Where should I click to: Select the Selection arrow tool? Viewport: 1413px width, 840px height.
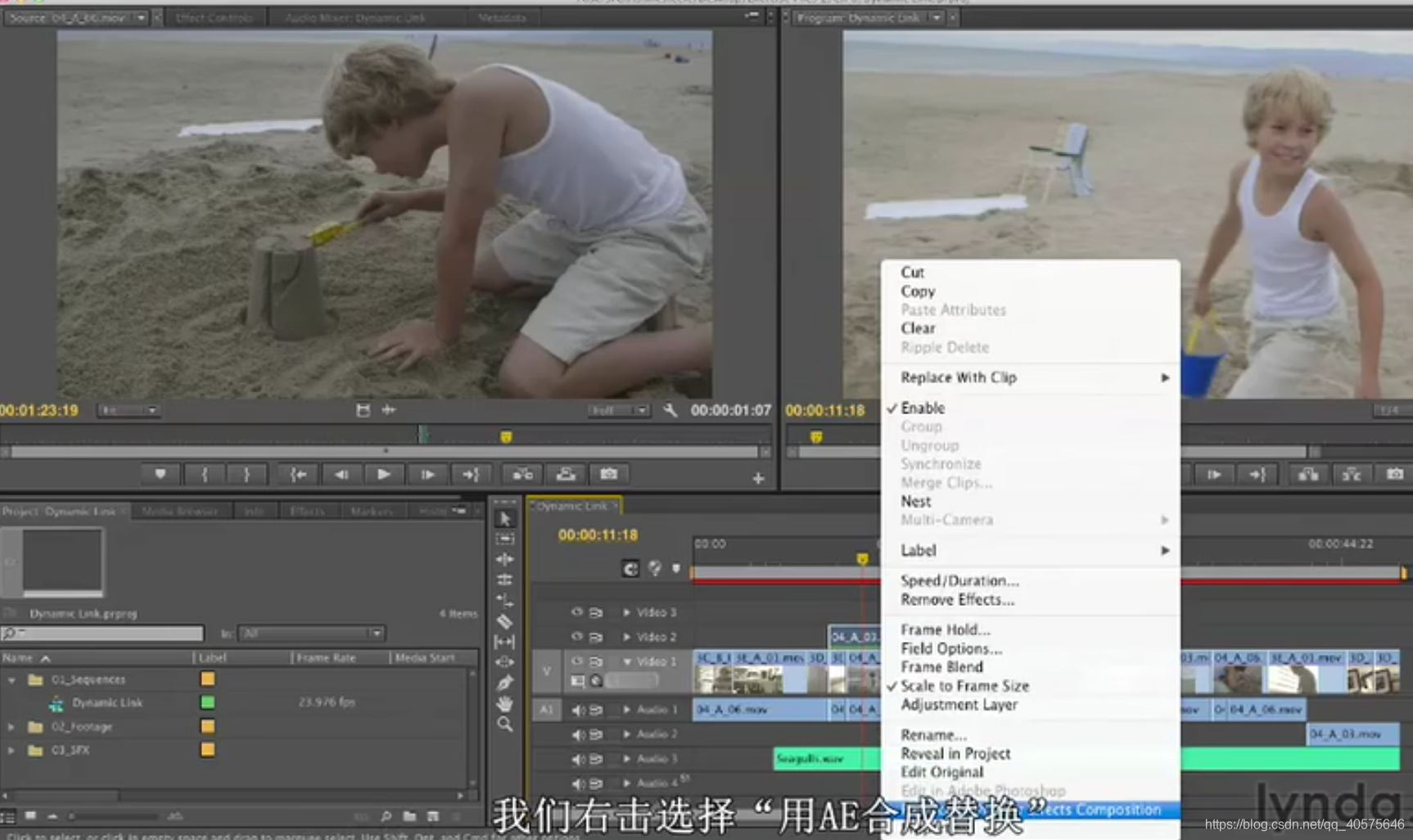(505, 519)
